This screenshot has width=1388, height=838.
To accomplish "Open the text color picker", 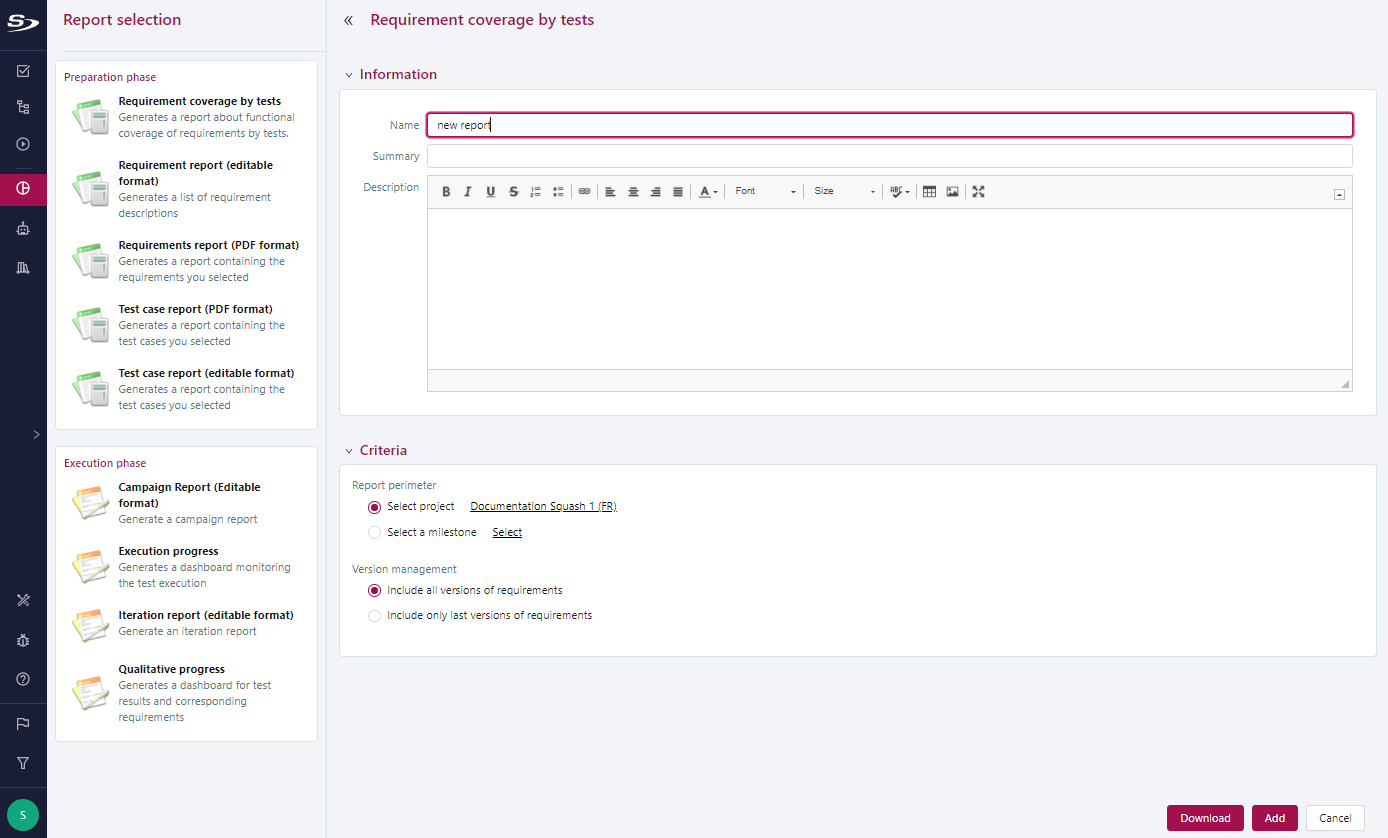I will click(x=708, y=192).
